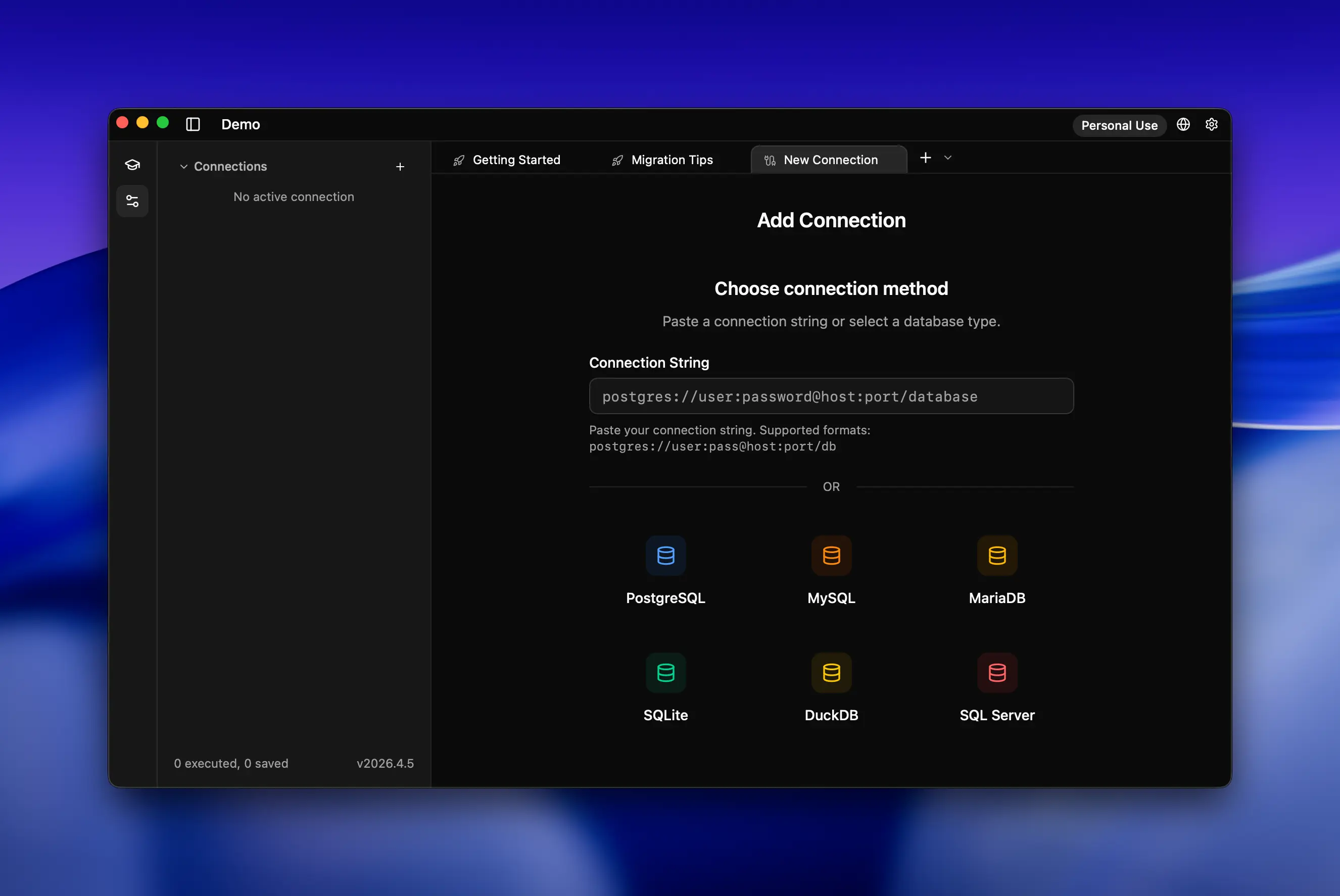Screen dimensions: 1340x896
Task: Switch to the Migration Tips tab
Action: pyautogui.click(x=671, y=160)
